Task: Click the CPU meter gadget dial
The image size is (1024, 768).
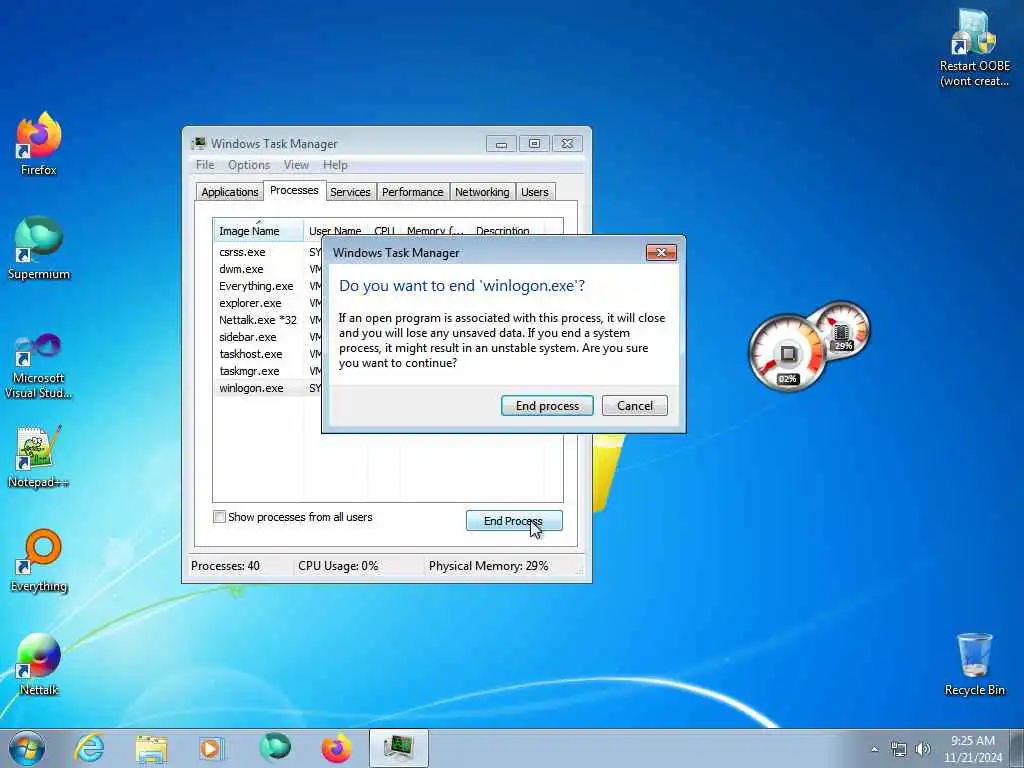Action: click(x=787, y=354)
